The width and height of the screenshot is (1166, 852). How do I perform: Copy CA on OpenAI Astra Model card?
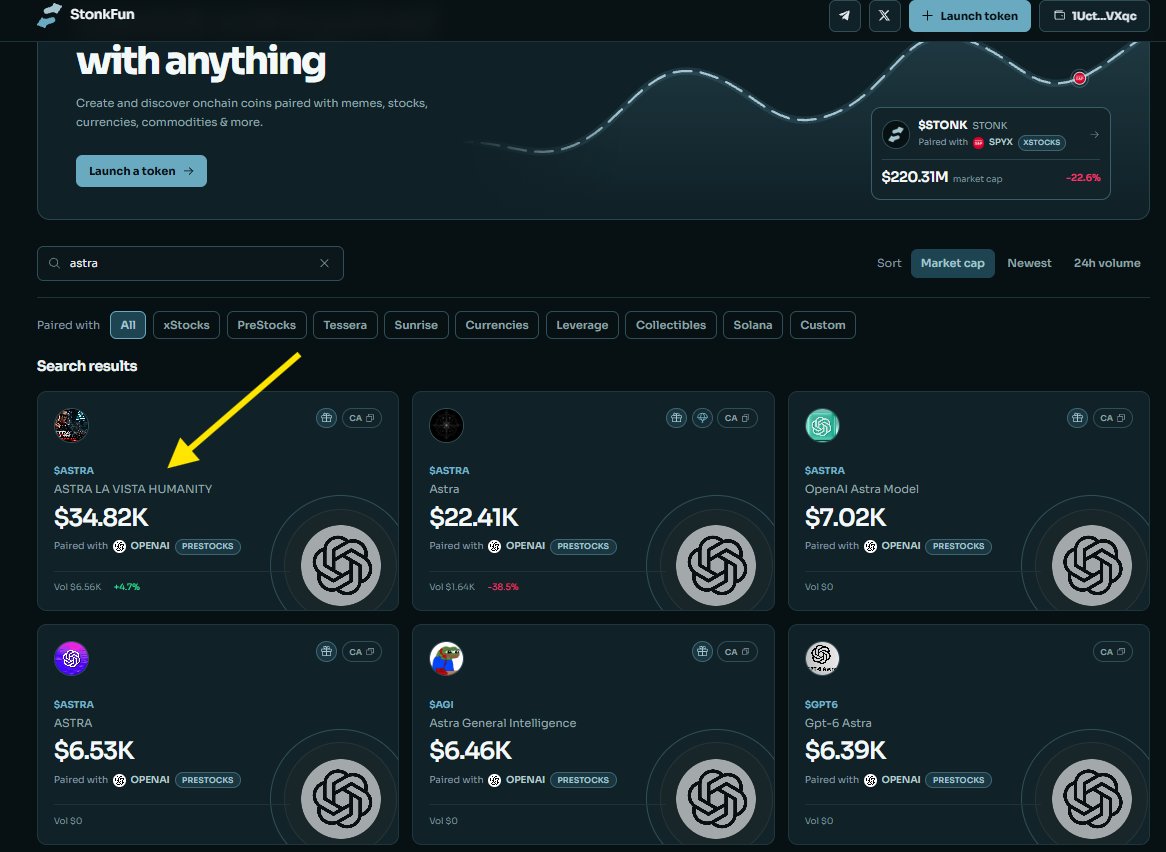(1113, 418)
